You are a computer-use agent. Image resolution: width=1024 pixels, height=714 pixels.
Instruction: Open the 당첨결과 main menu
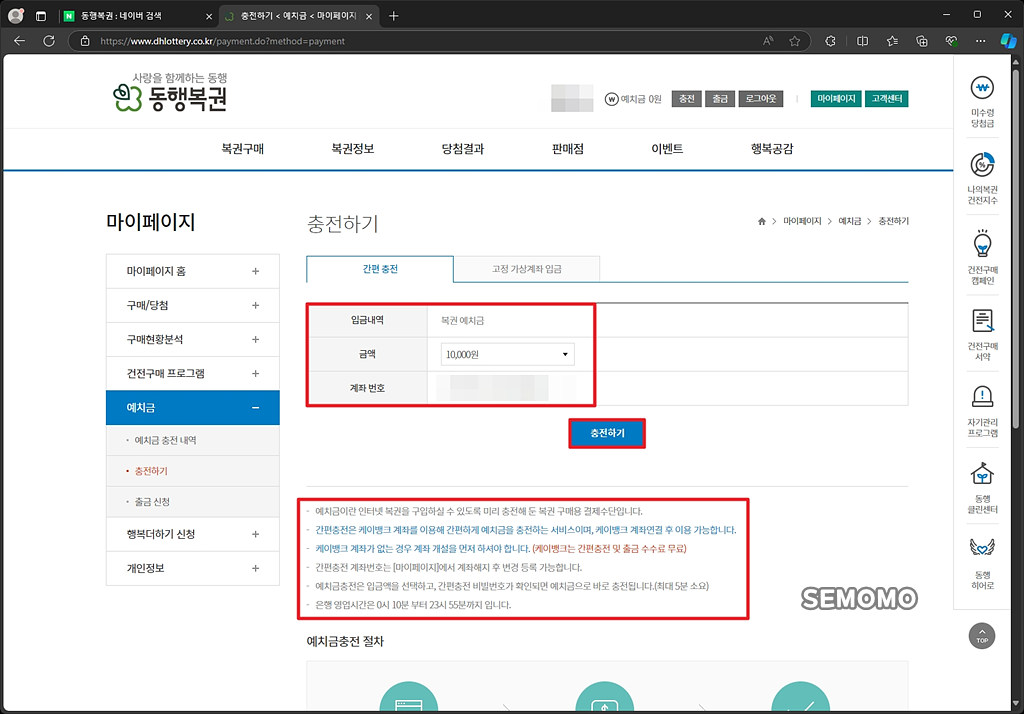click(x=462, y=149)
